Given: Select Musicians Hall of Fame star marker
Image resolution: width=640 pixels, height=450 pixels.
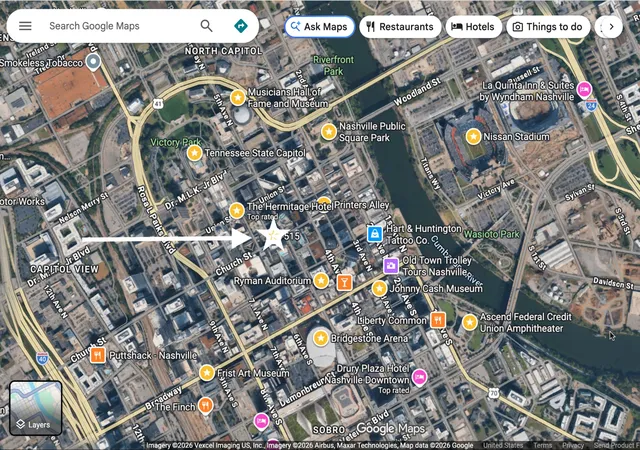Looking at the screenshot, I should pos(238,98).
